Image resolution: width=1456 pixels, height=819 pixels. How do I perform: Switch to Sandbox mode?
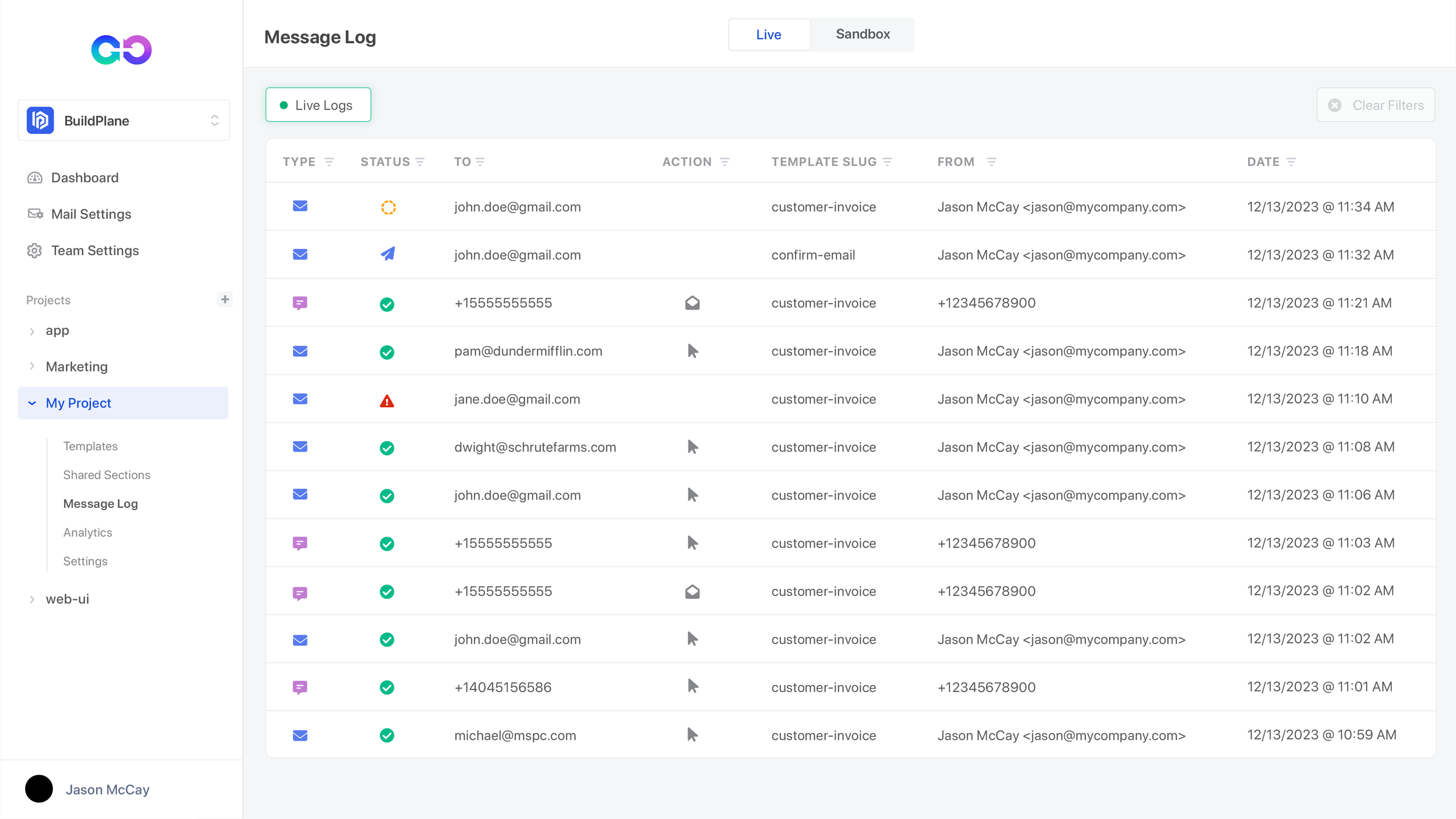[x=863, y=34]
